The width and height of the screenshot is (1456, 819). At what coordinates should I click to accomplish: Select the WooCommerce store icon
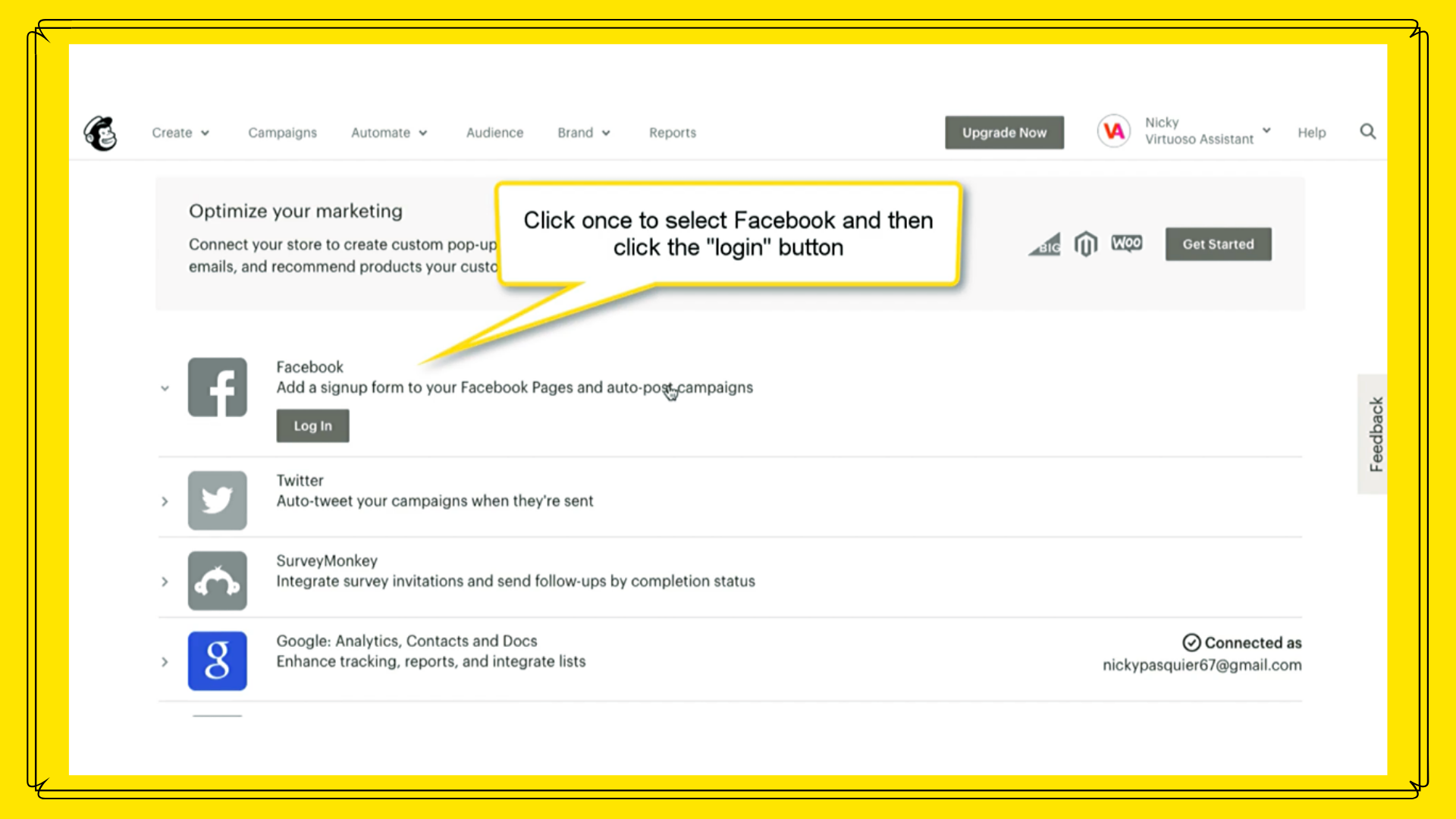[x=1128, y=243]
